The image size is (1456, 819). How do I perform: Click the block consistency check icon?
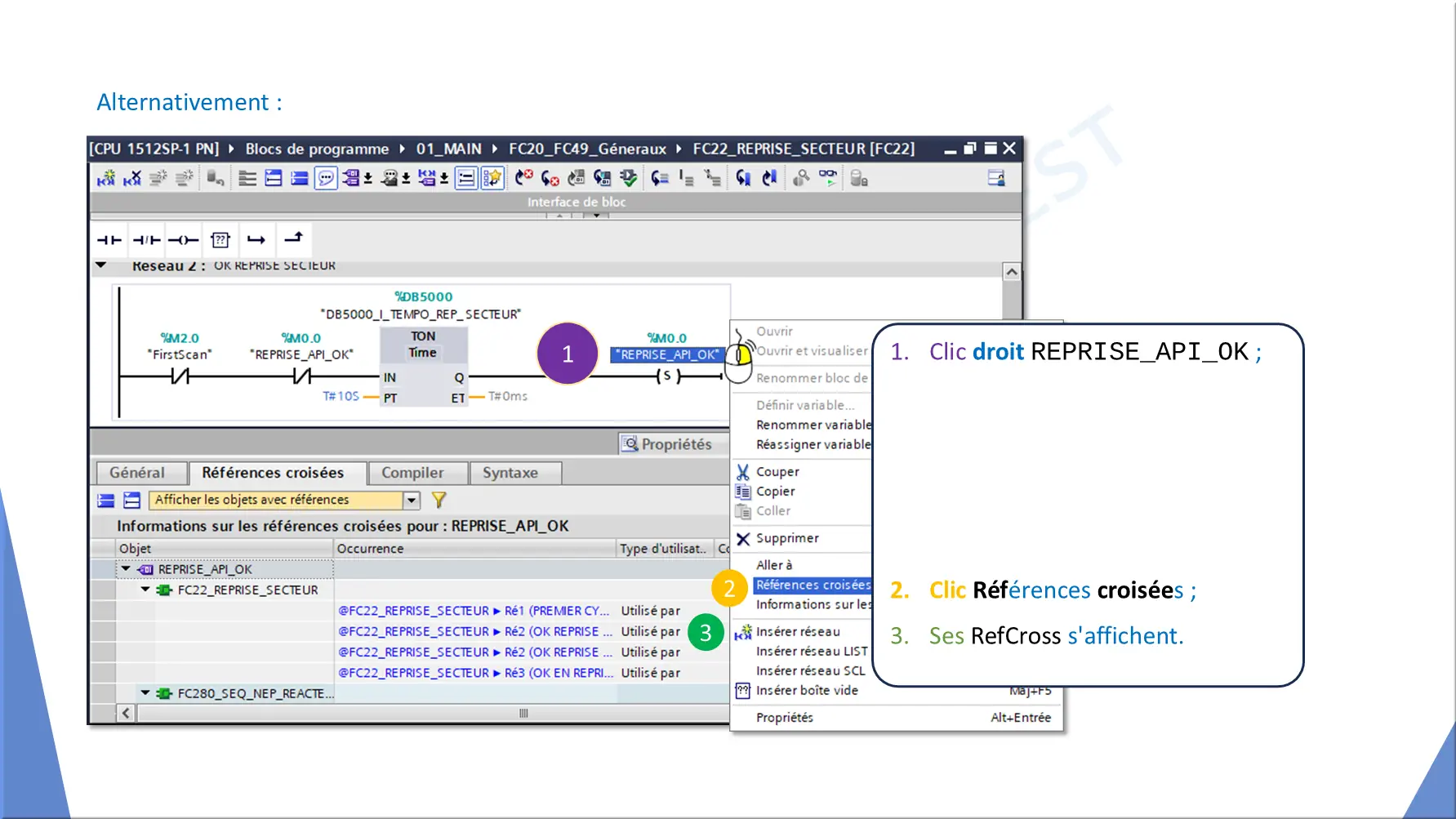pyautogui.click(x=628, y=178)
